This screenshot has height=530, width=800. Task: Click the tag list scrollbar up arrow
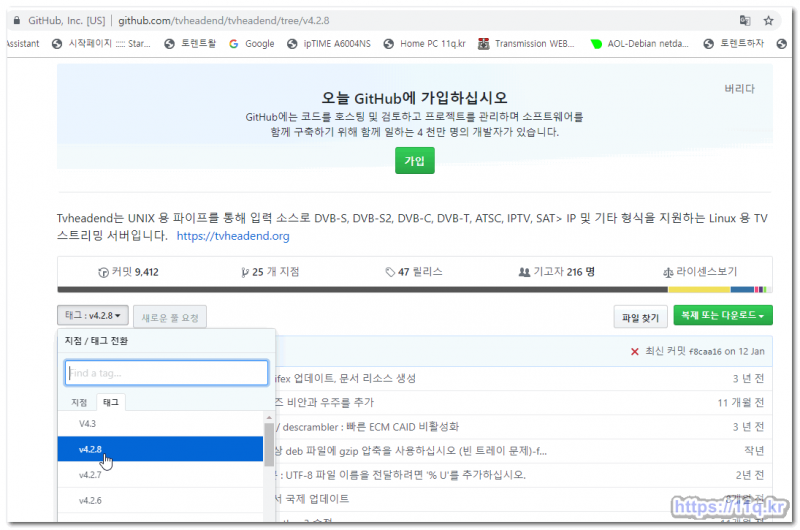pyautogui.click(x=269, y=418)
